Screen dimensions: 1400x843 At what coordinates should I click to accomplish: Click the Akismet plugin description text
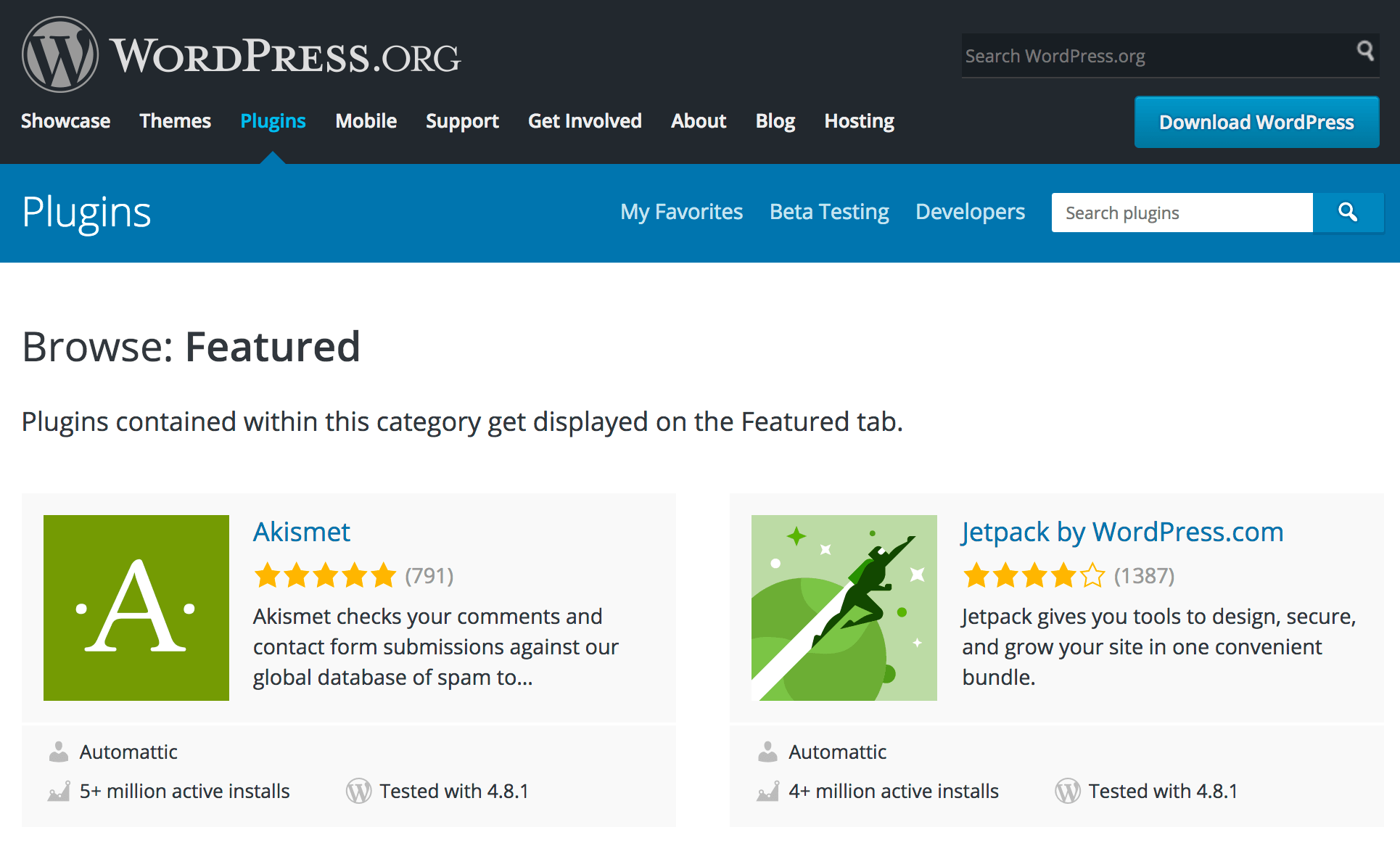coord(435,646)
